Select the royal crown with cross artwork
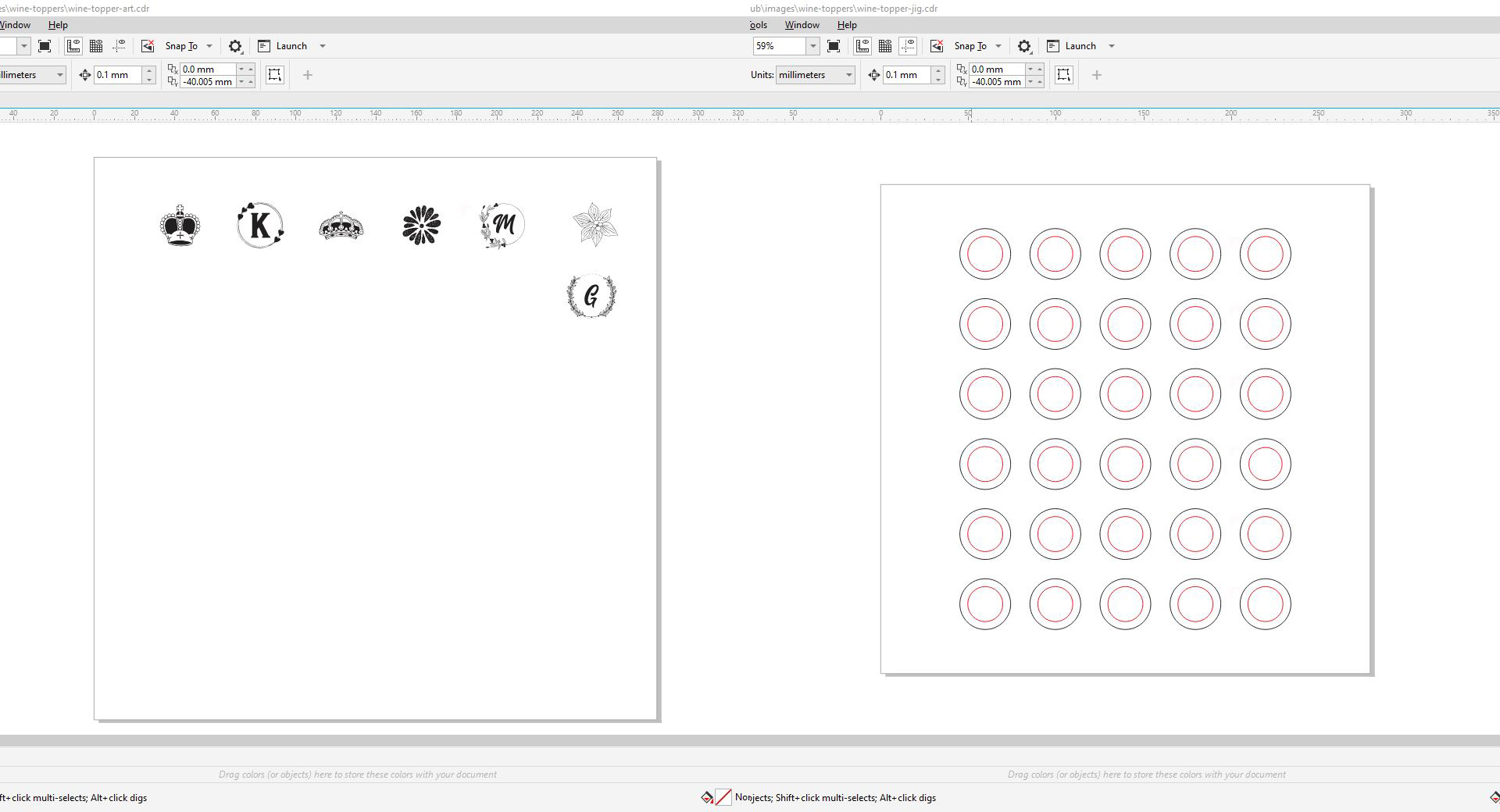Screen dimensions: 1500x812 [180, 226]
